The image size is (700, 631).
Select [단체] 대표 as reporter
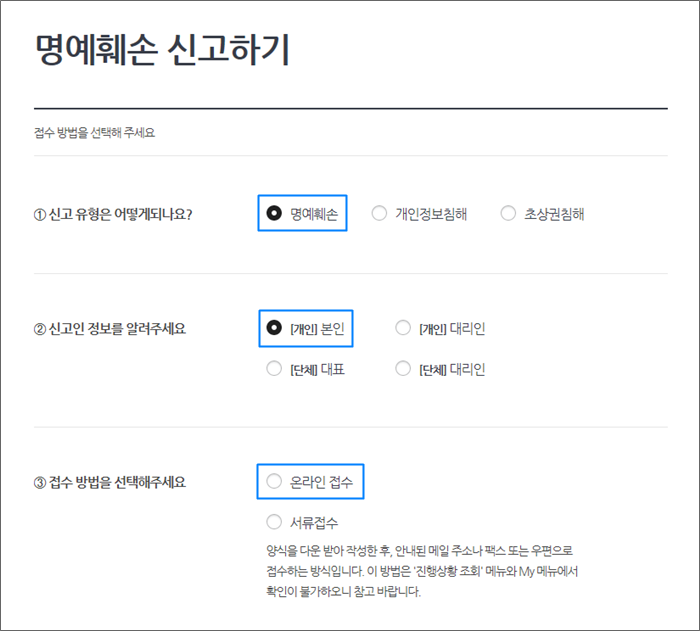(274, 368)
